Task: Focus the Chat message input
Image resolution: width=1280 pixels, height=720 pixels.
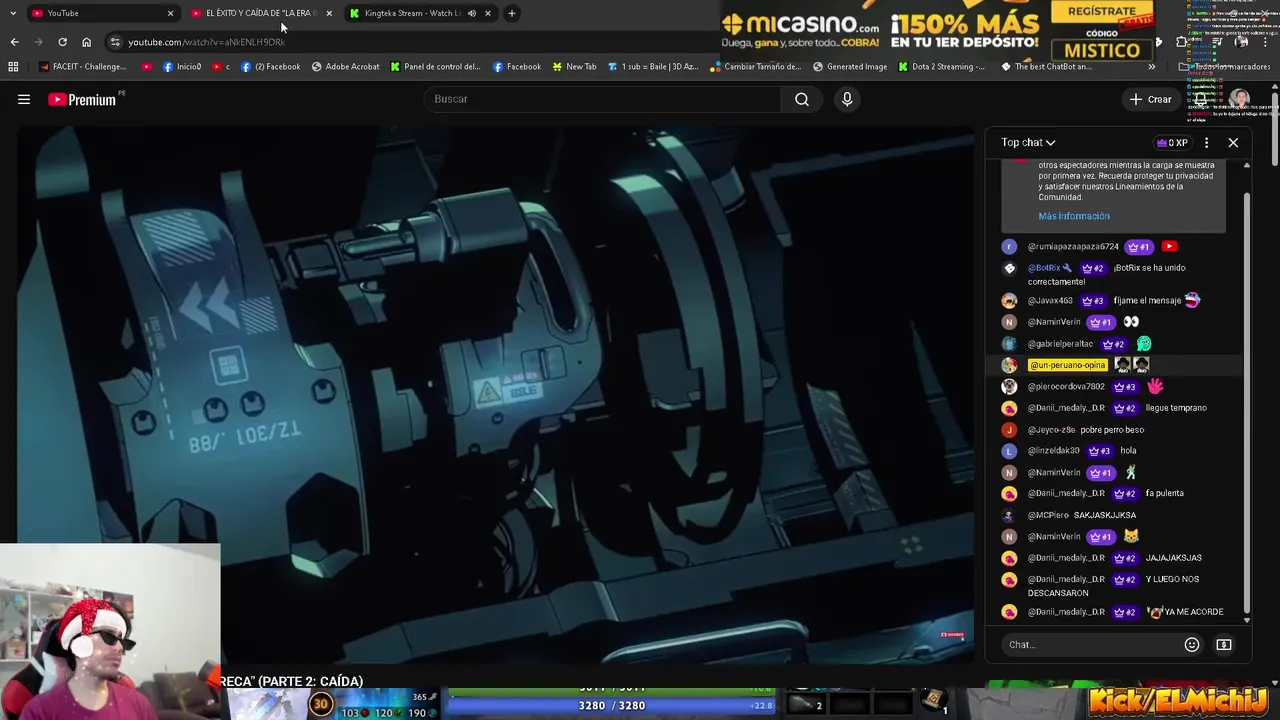Action: (1090, 645)
